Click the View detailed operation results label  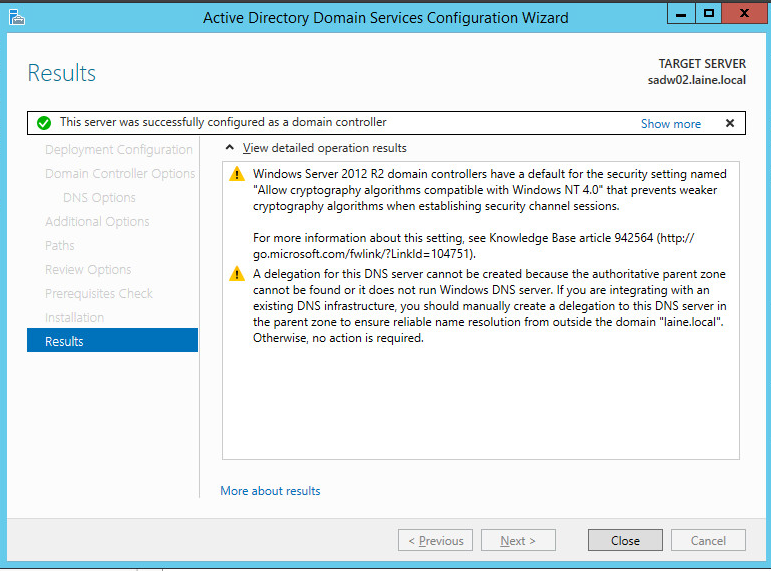(325, 148)
